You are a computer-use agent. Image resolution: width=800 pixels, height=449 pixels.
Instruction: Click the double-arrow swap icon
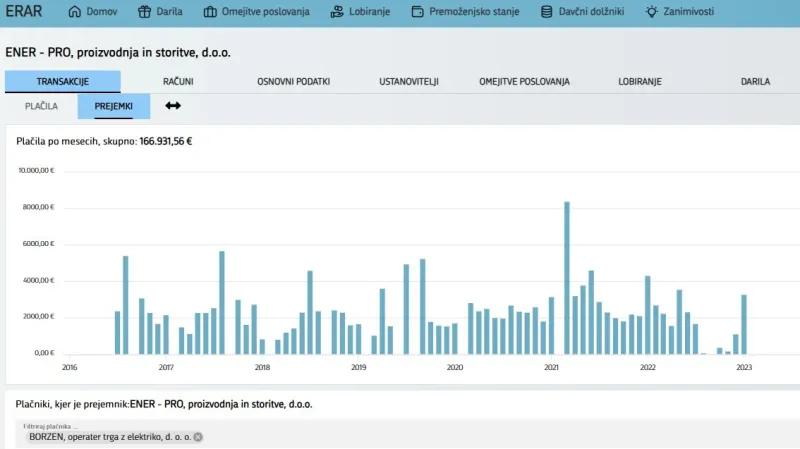click(x=173, y=106)
